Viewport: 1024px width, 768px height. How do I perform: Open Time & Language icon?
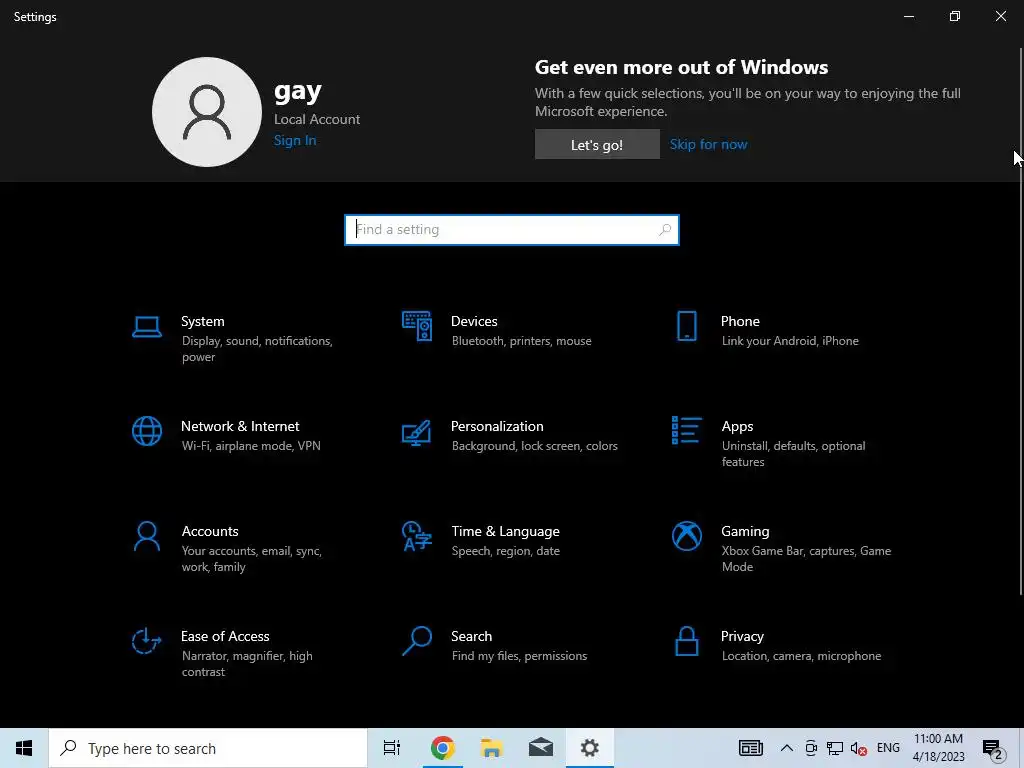click(417, 536)
